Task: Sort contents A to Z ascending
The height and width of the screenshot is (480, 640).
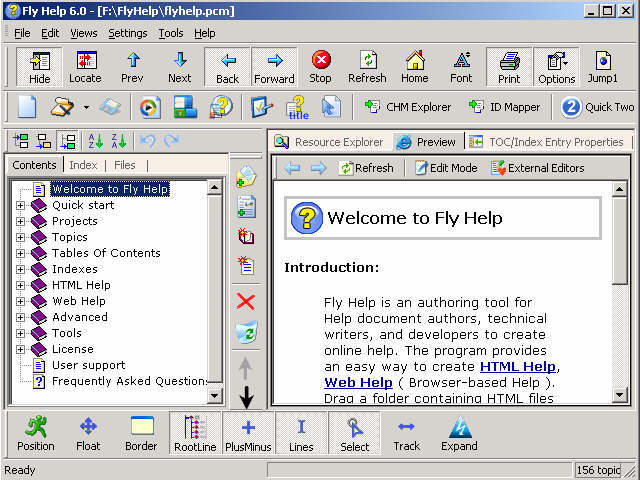Action: click(x=96, y=141)
